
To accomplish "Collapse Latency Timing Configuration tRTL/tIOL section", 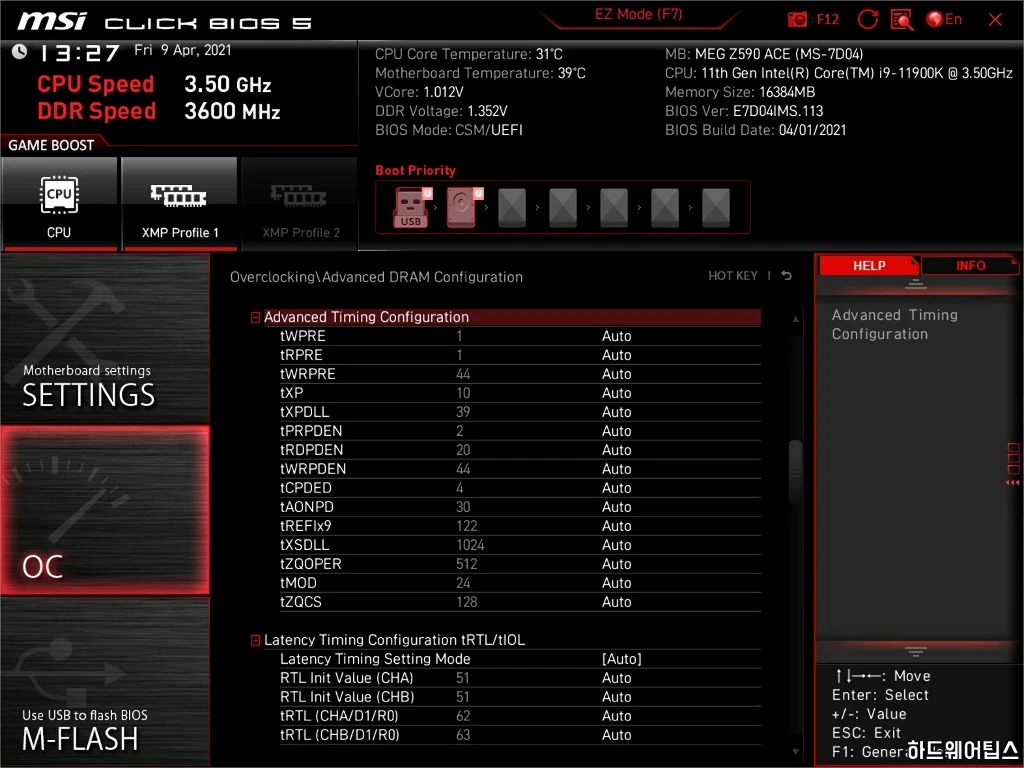I will [255, 641].
